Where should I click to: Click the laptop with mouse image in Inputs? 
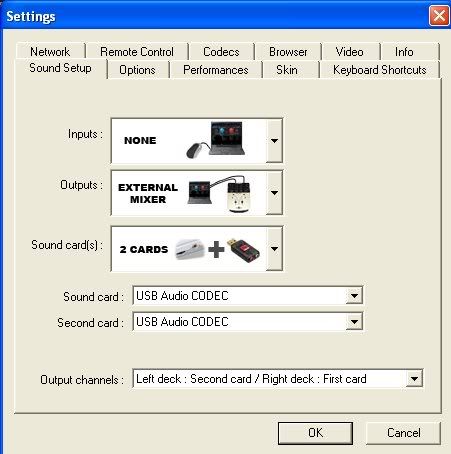pos(216,140)
